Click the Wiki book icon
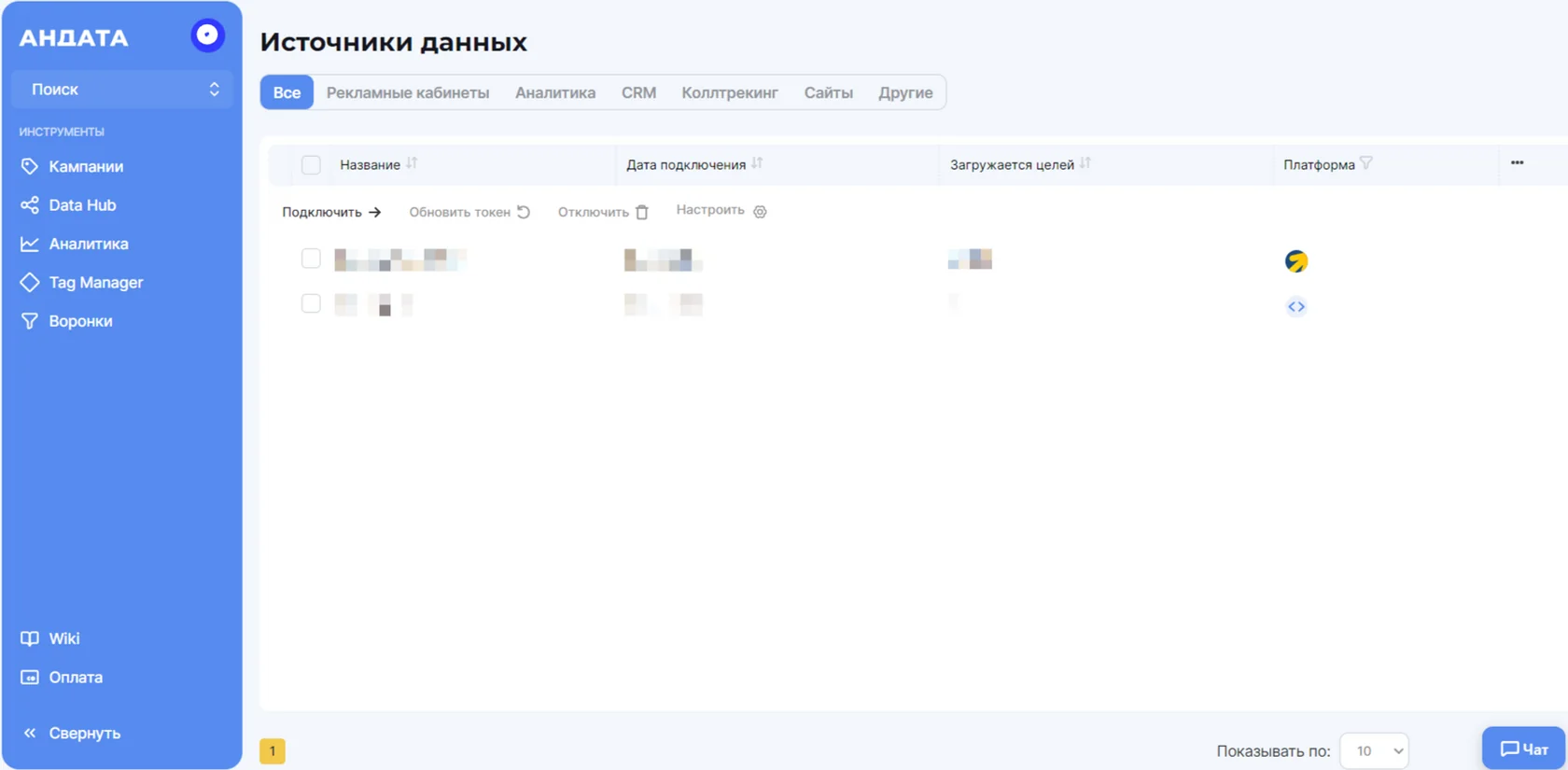 30,638
